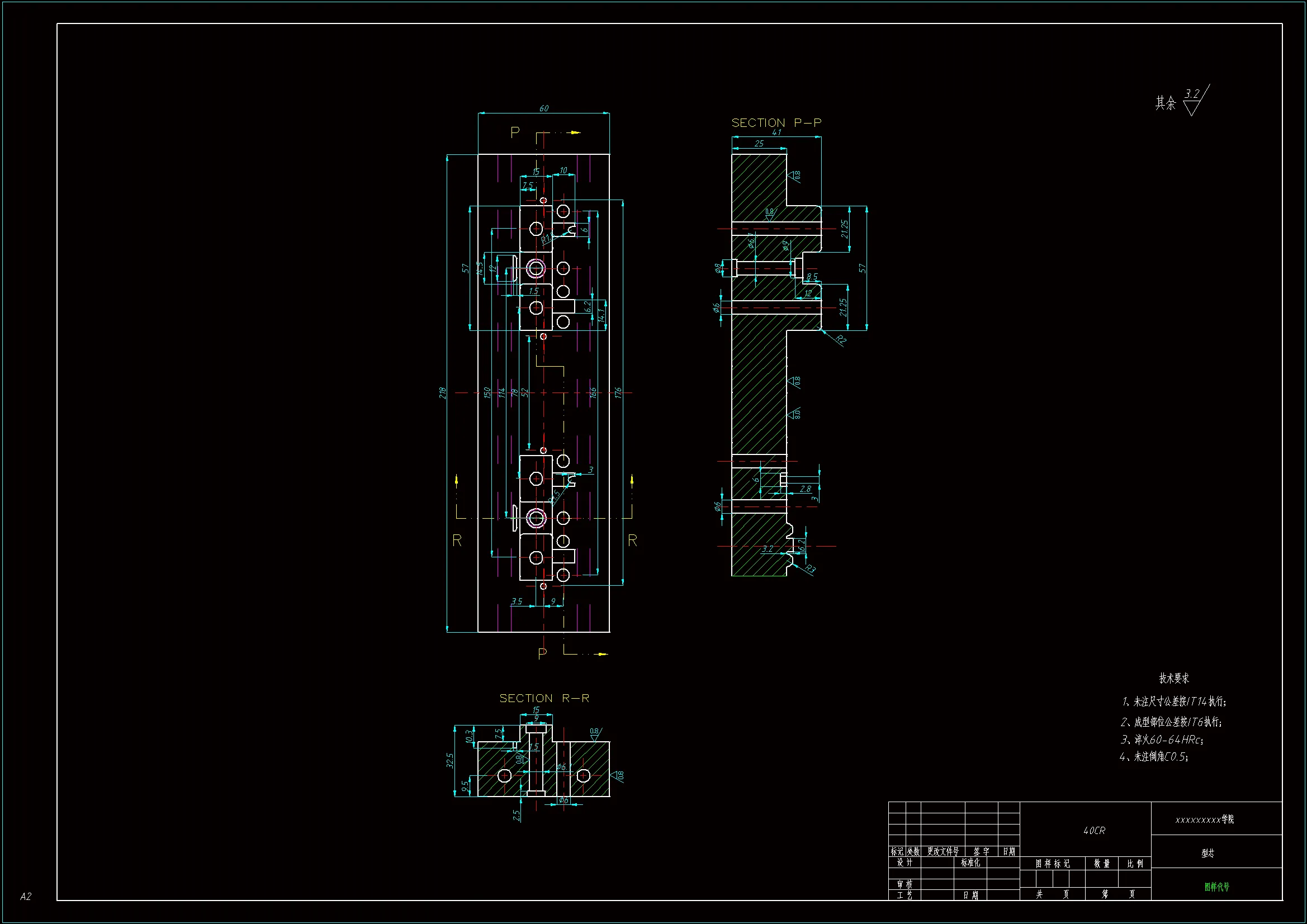Click the 40CR material text in title block

1093,831
